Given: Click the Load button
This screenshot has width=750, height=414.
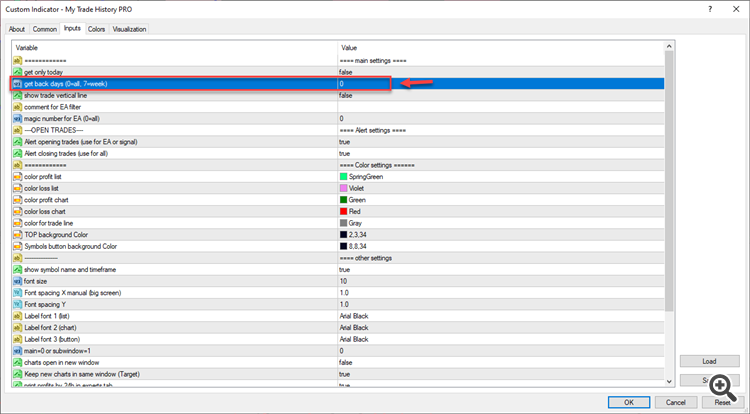Looking at the screenshot, I should (709, 361).
